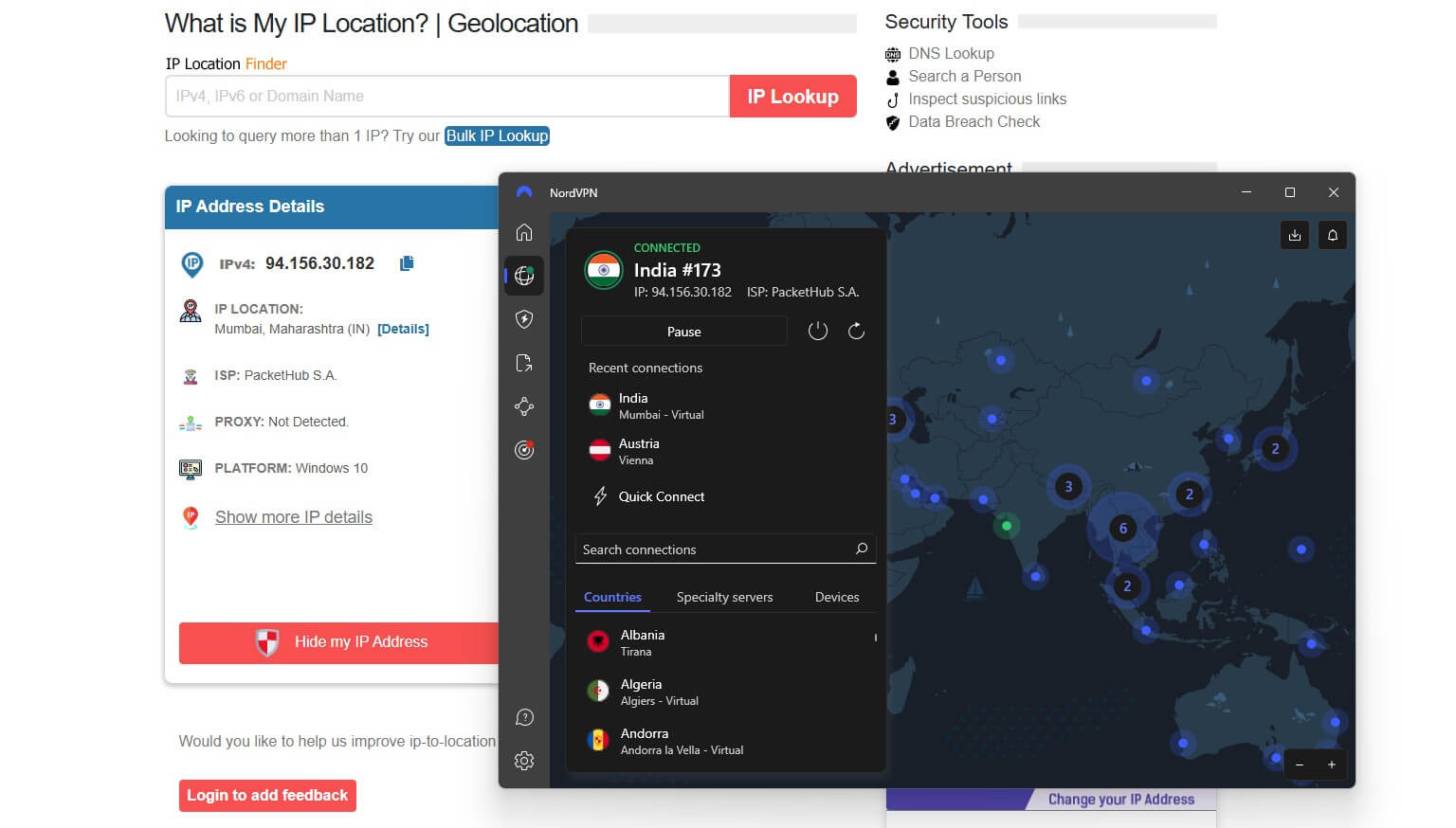Zoom in the map with plus button
The width and height of the screenshot is (1456, 828).
click(1332, 765)
